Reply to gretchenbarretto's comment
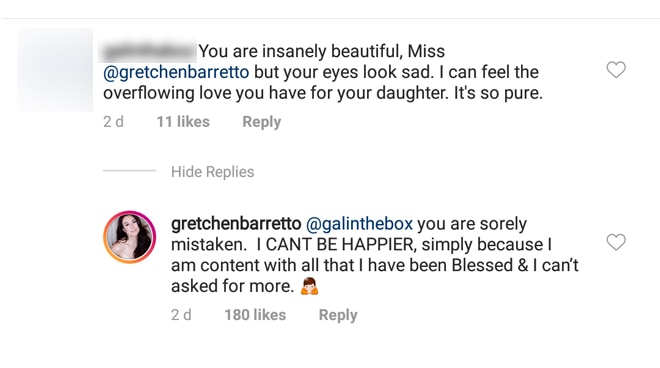The width and height of the screenshot is (660, 368). click(x=338, y=315)
